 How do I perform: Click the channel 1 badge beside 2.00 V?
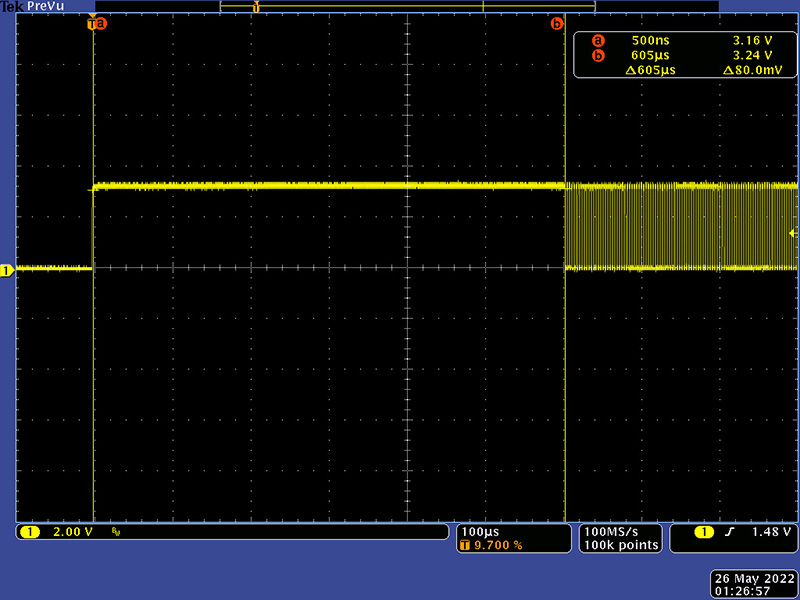point(28,532)
